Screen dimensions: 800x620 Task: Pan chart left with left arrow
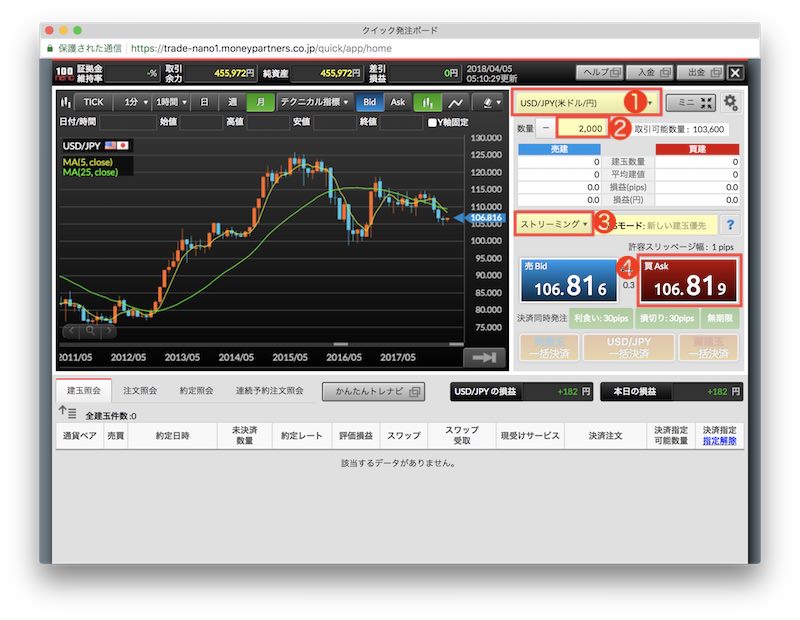pos(71,331)
